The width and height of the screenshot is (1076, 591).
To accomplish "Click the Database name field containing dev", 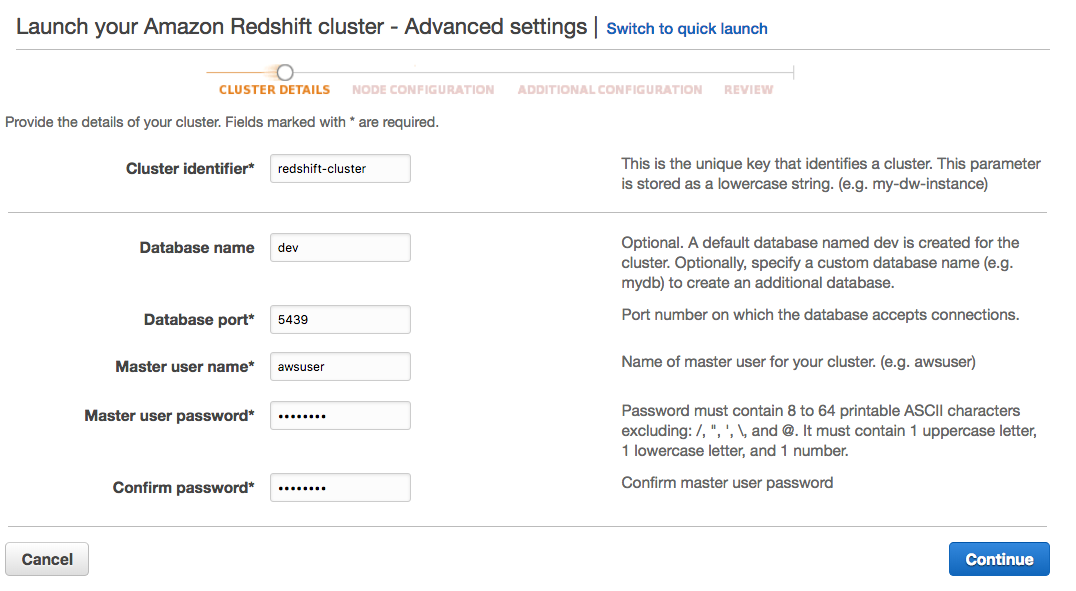I will point(340,248).
